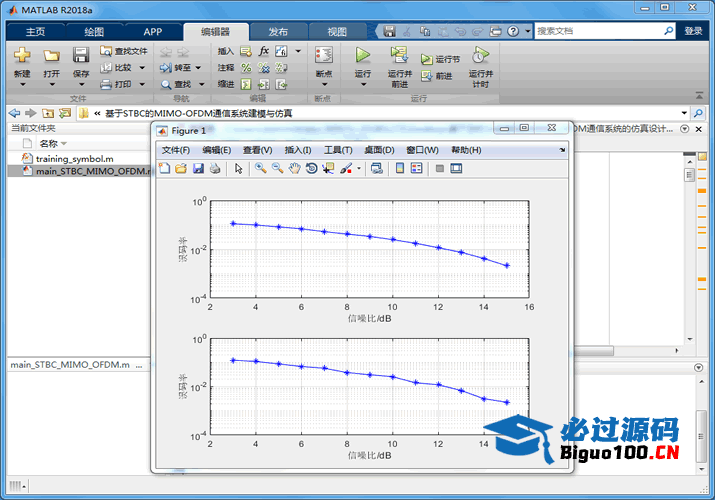The height and width of the screenshot is (500, 715).
Task: Open the Brush tool color dropdown arrow
Action: (x=359, y=169)
